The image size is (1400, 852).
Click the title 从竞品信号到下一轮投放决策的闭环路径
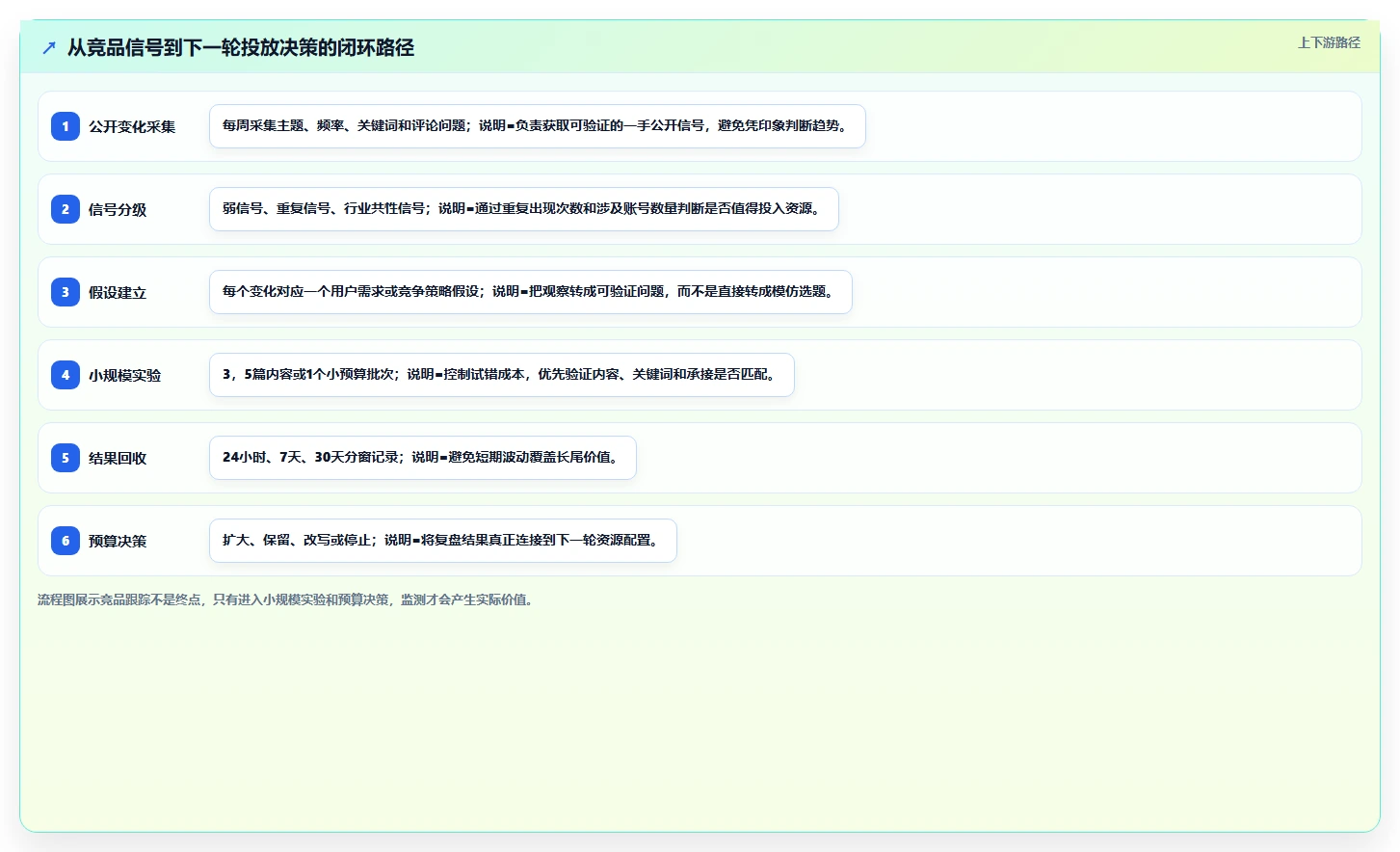(x=241, y=47)
